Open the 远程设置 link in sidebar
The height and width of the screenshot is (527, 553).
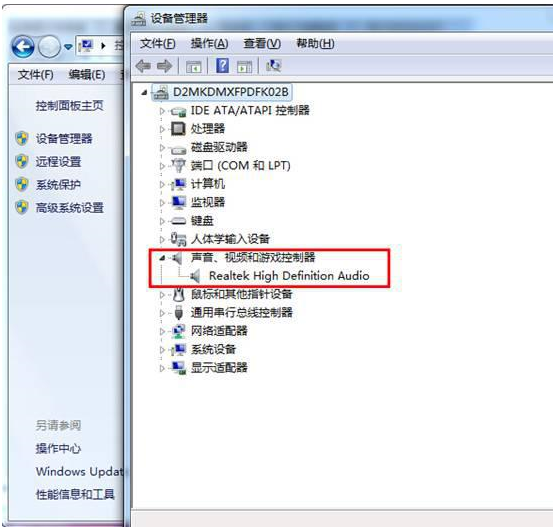click(58, 162)
